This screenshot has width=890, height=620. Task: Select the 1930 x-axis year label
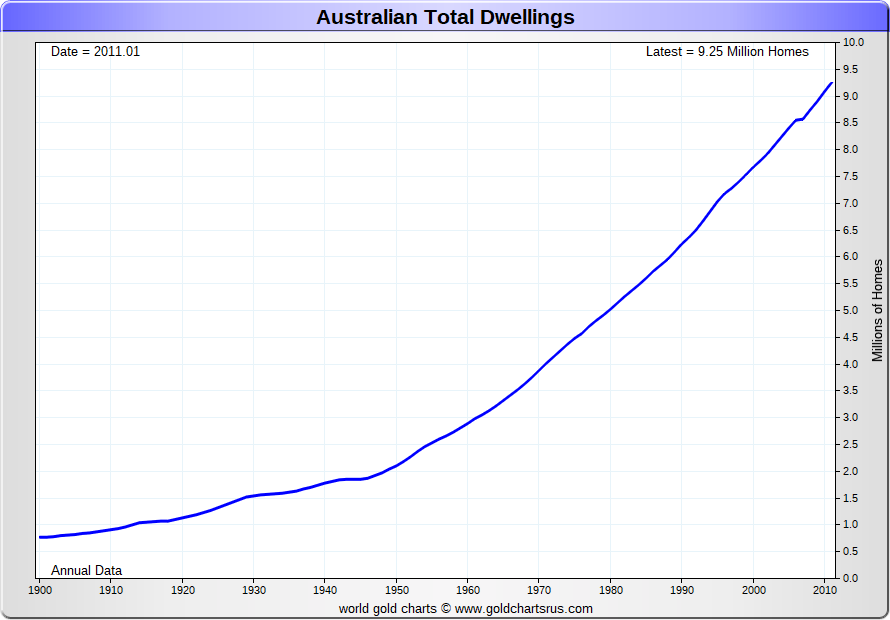click(x=254, y=590)
